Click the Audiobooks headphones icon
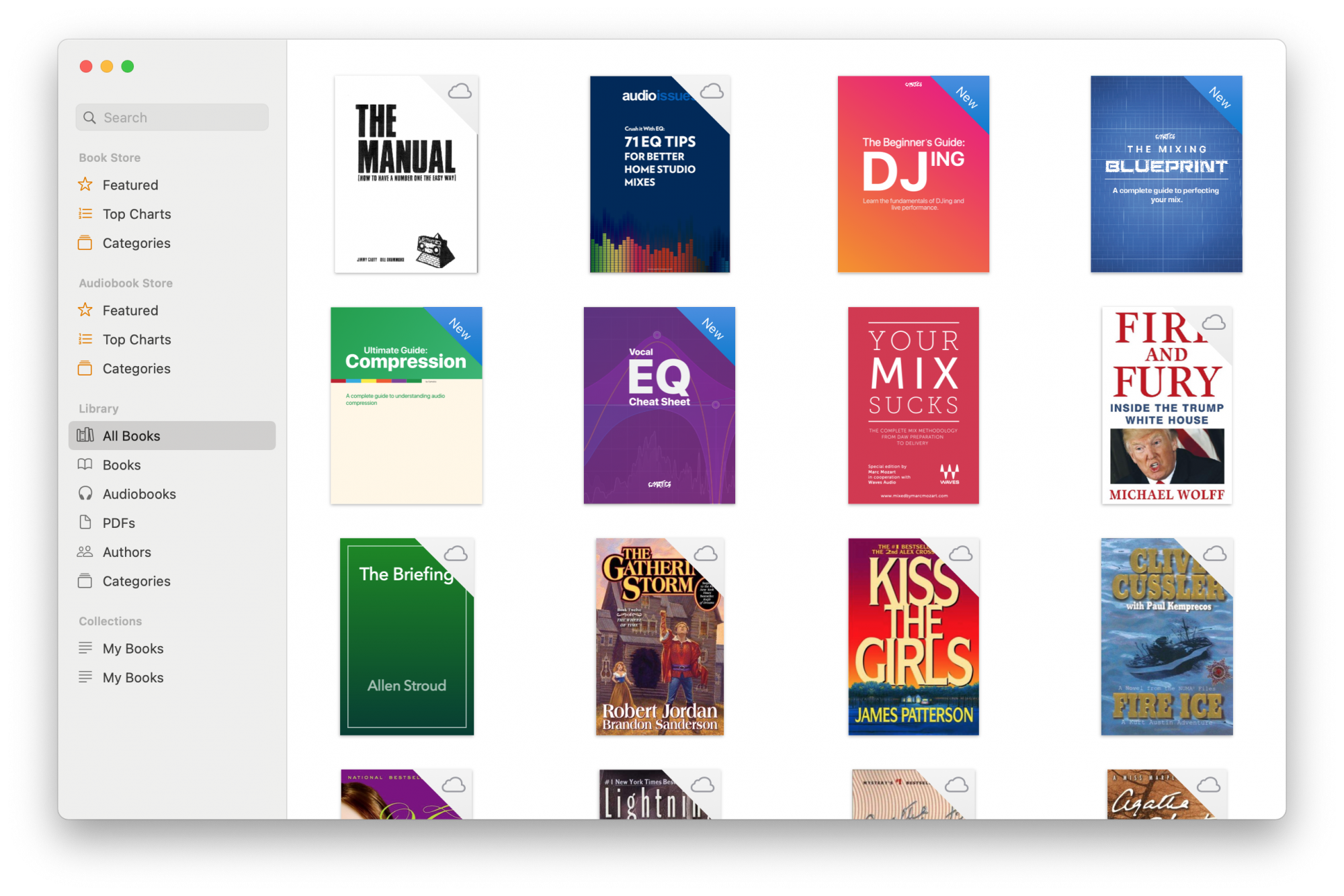The image size is (1344, 896). pos(85,494)
